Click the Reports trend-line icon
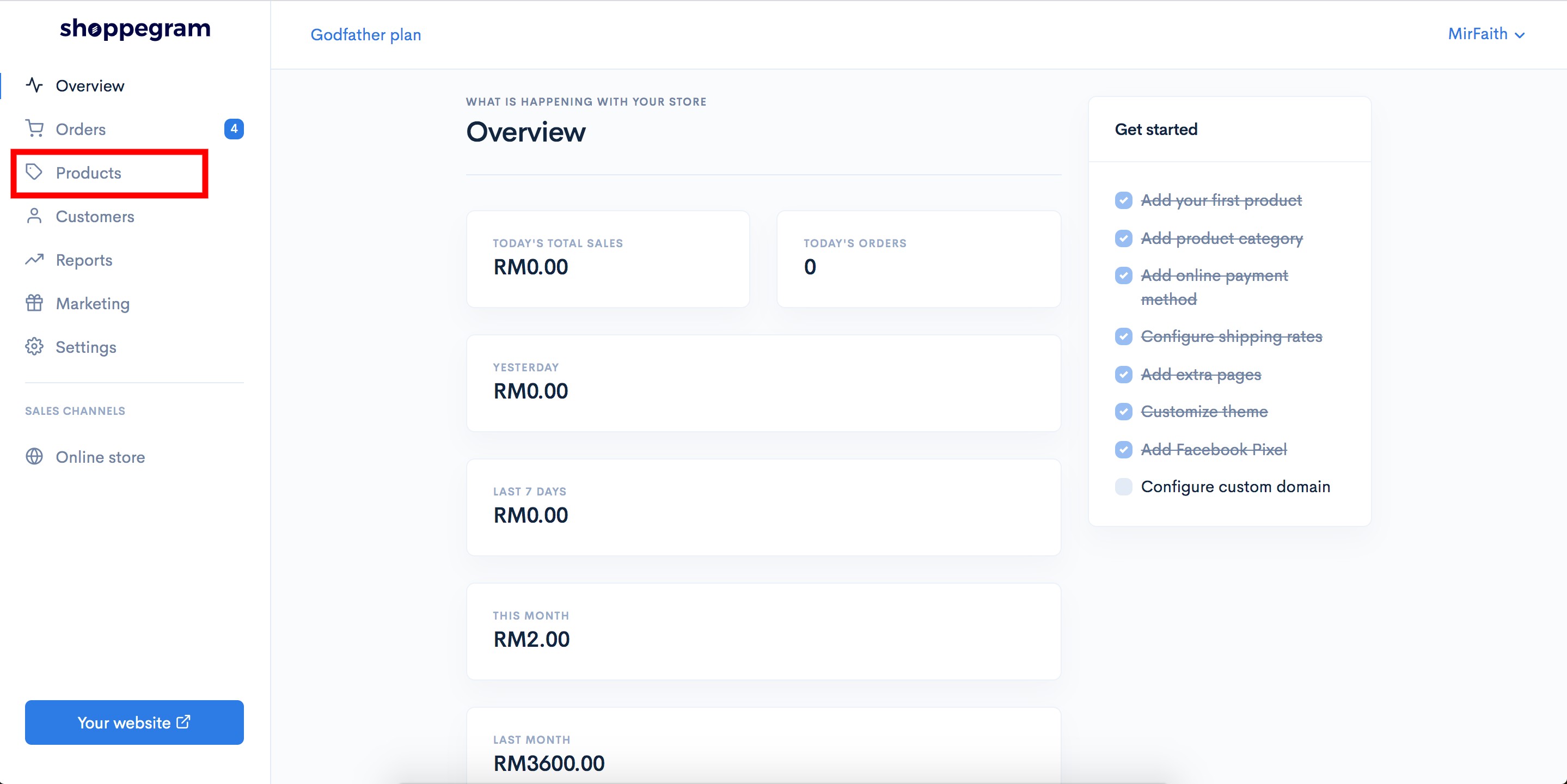The height and width of the screenshot is (784, 1567). pyautogui.click(x=34, y=260)
